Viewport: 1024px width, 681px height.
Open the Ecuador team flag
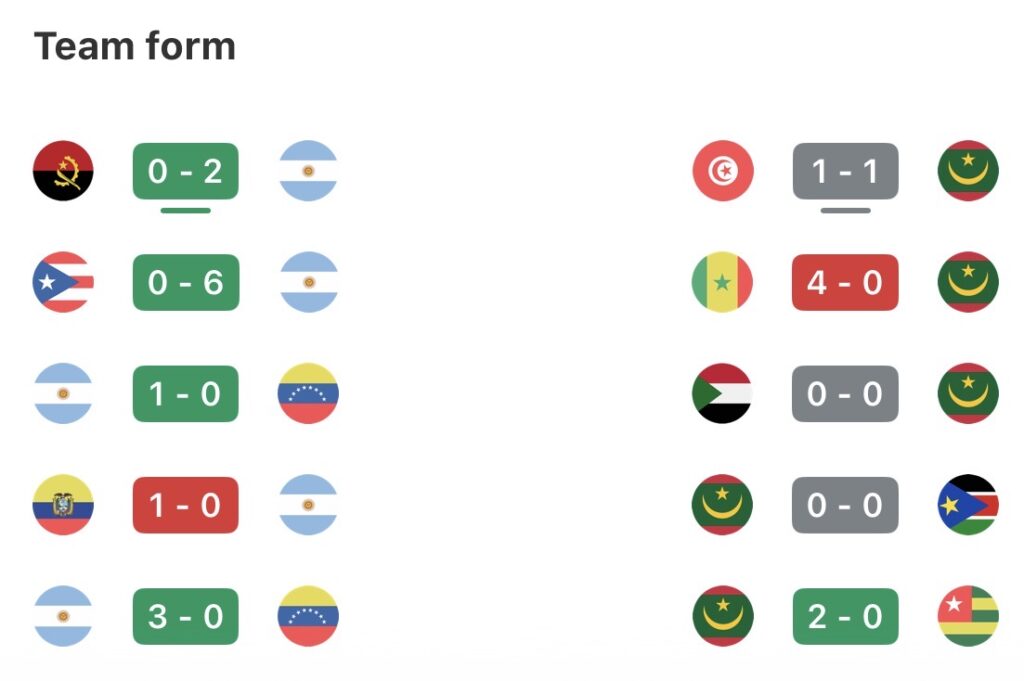point(63,505)
